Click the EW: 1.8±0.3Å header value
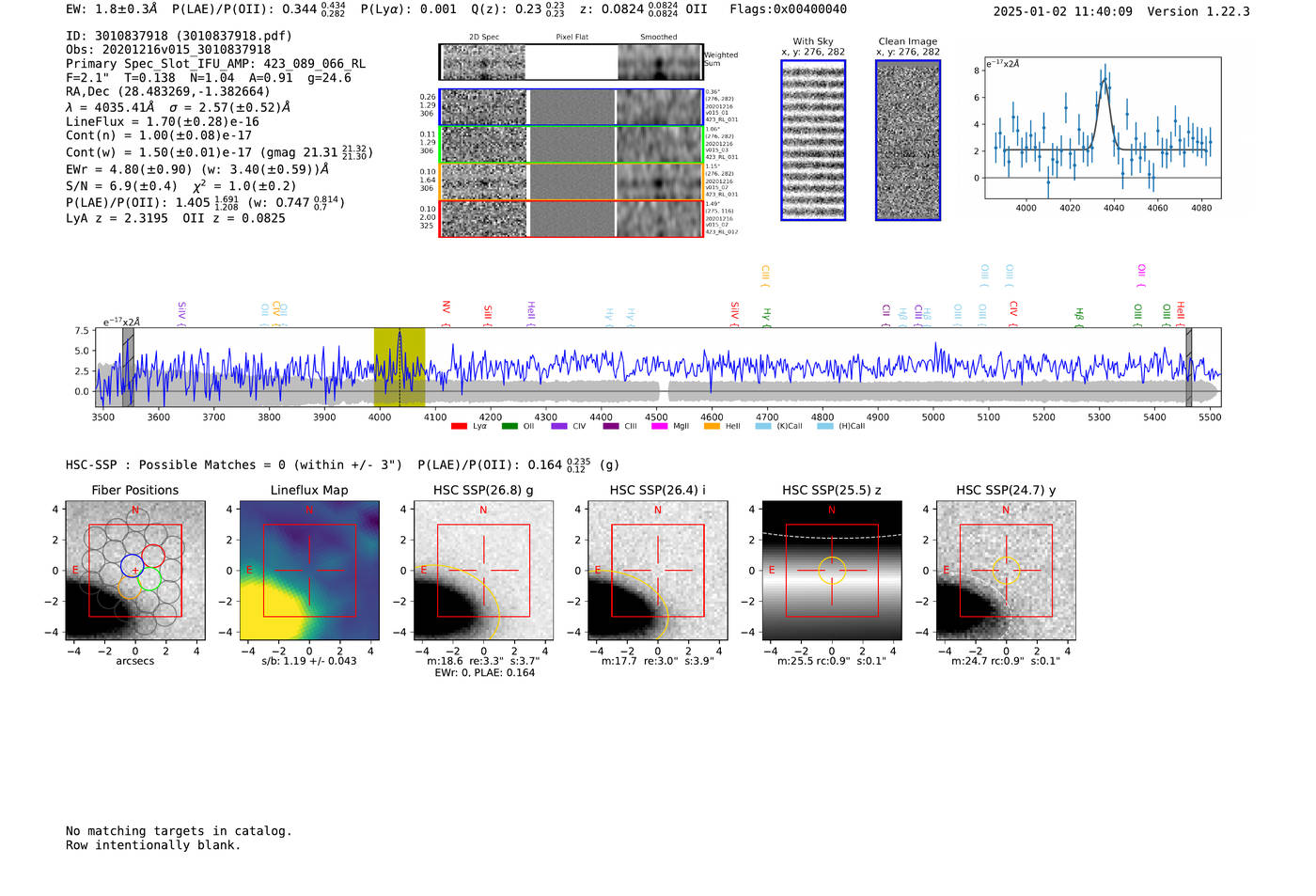The image size is (1316, 896). pyautogui.click(x=112, y=9)
